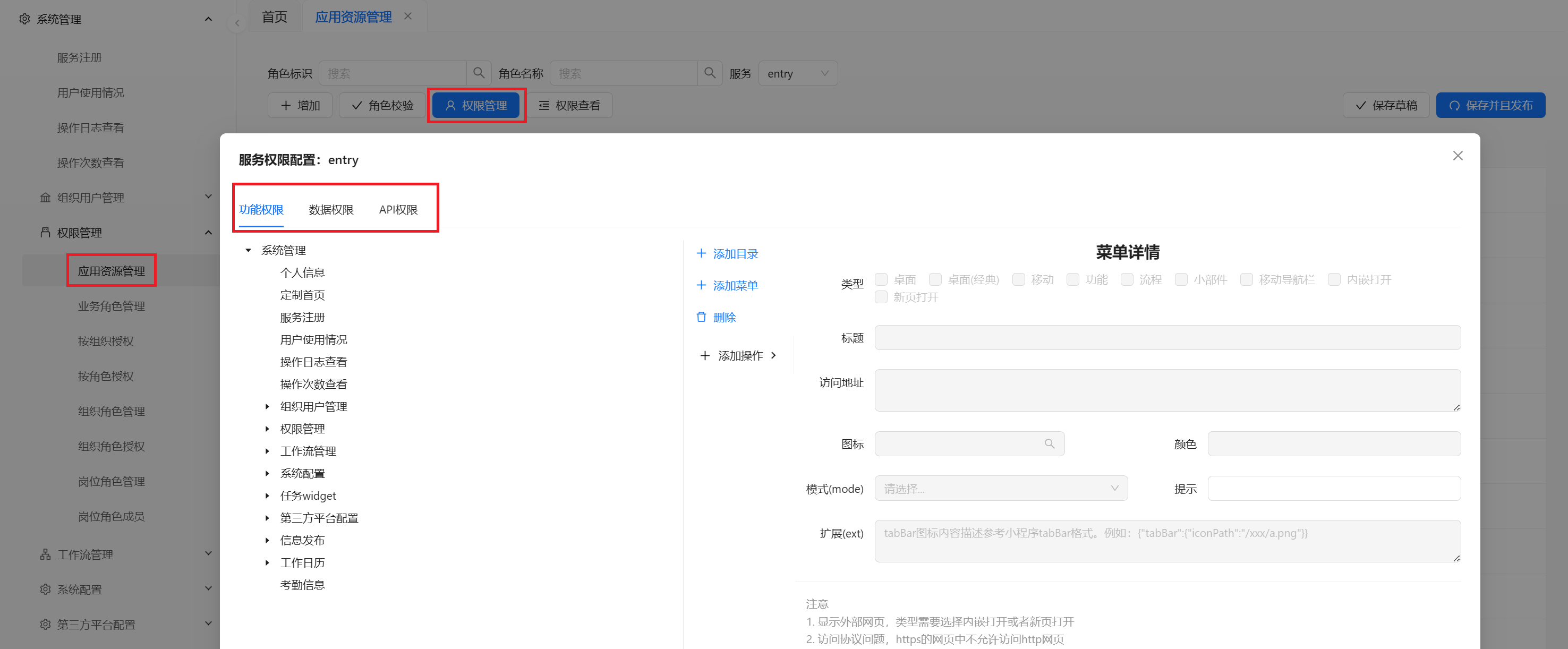Click the plus icon beside 添加菜单
Screen dimensions: 1568x649
click(701, 285)
